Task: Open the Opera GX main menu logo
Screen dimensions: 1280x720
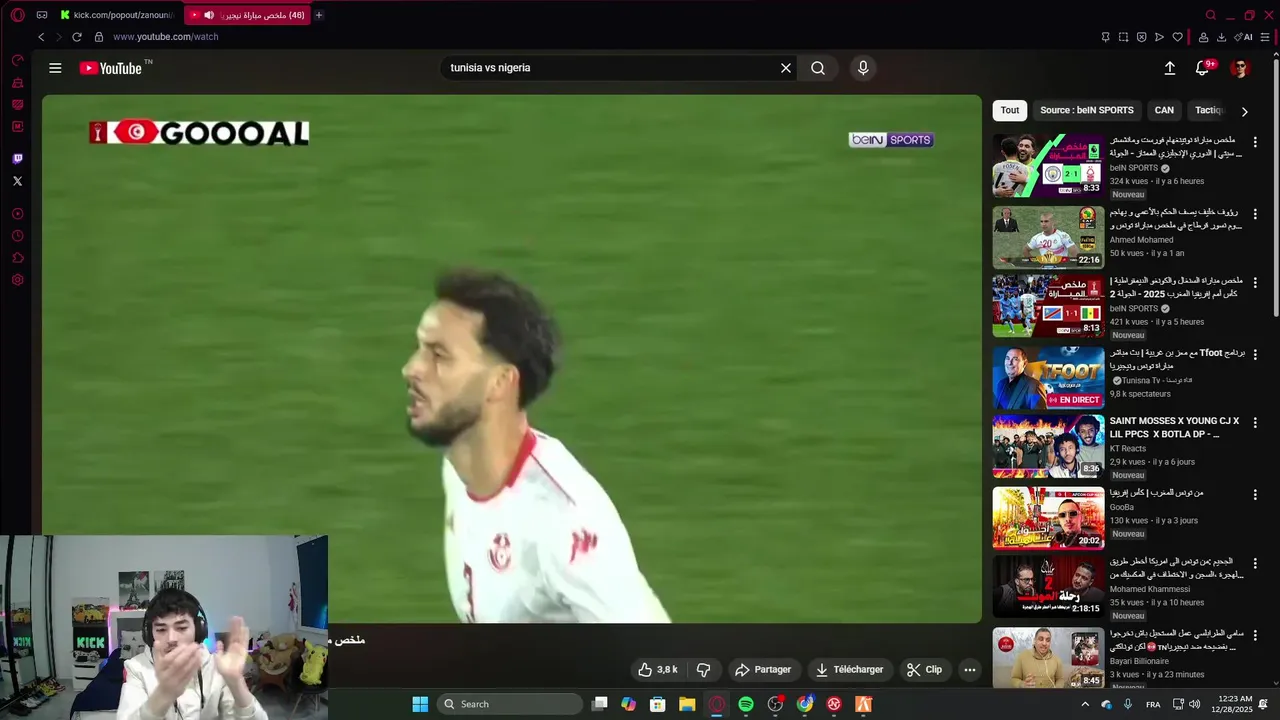Action: click(17, 15)
